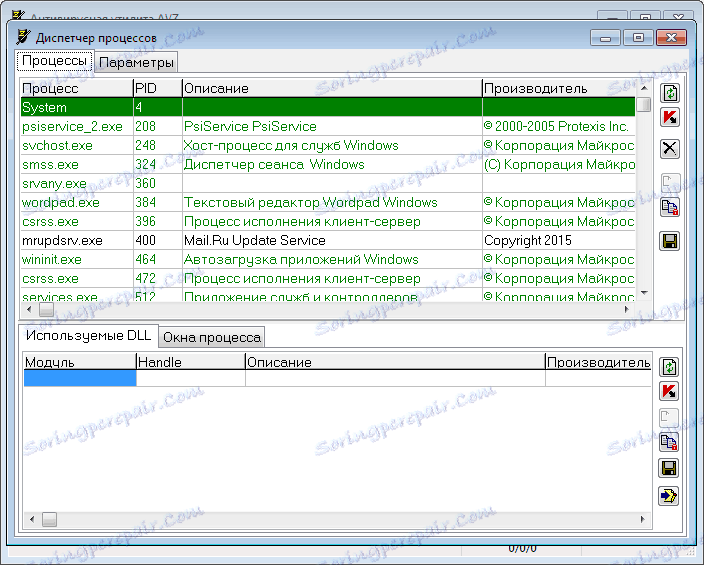Click the horizontal scrollbar thumb of the process list

click(x=46, y=309)
